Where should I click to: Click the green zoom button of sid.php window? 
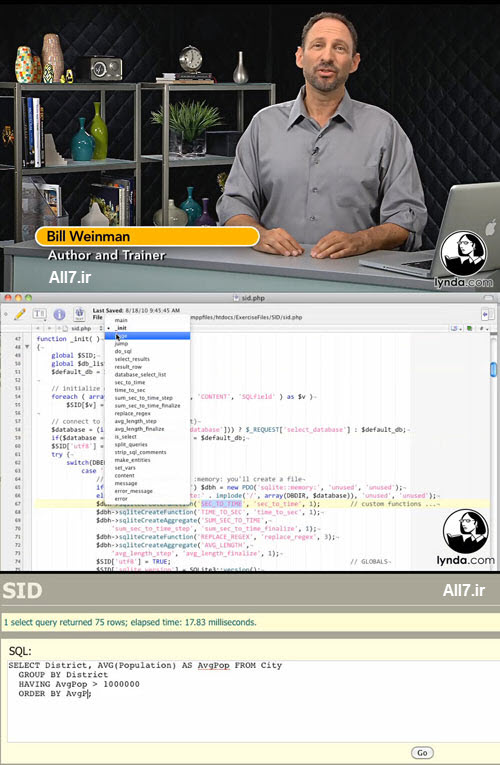[28, 298]
